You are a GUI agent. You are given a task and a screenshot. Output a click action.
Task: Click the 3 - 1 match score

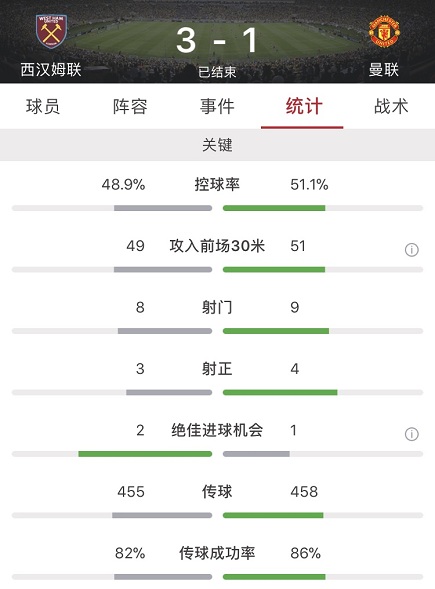click(x=217, y=40)
